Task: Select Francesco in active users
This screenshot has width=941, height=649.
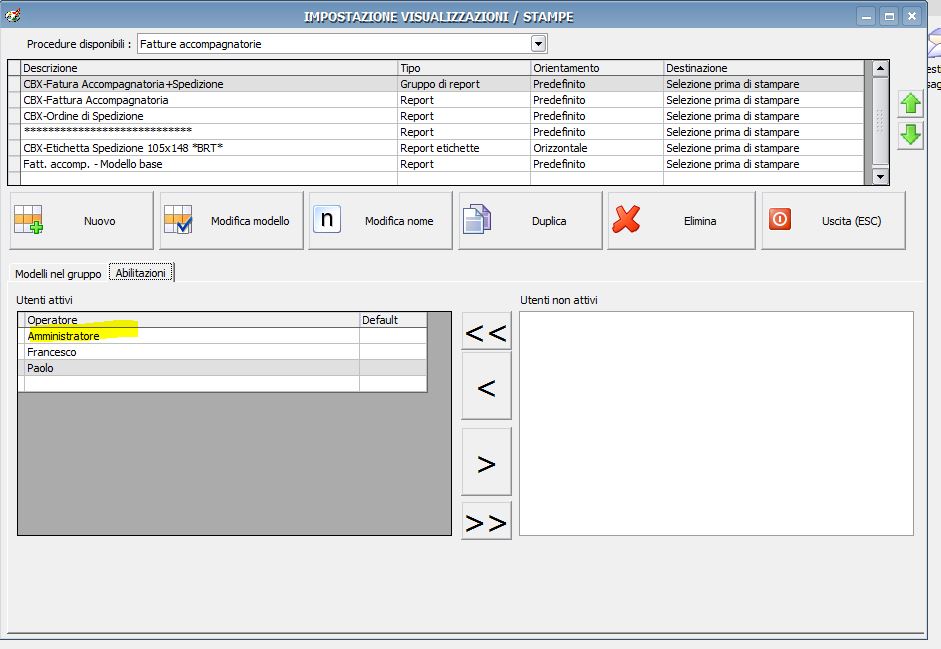Action: (x=192, y=352)
